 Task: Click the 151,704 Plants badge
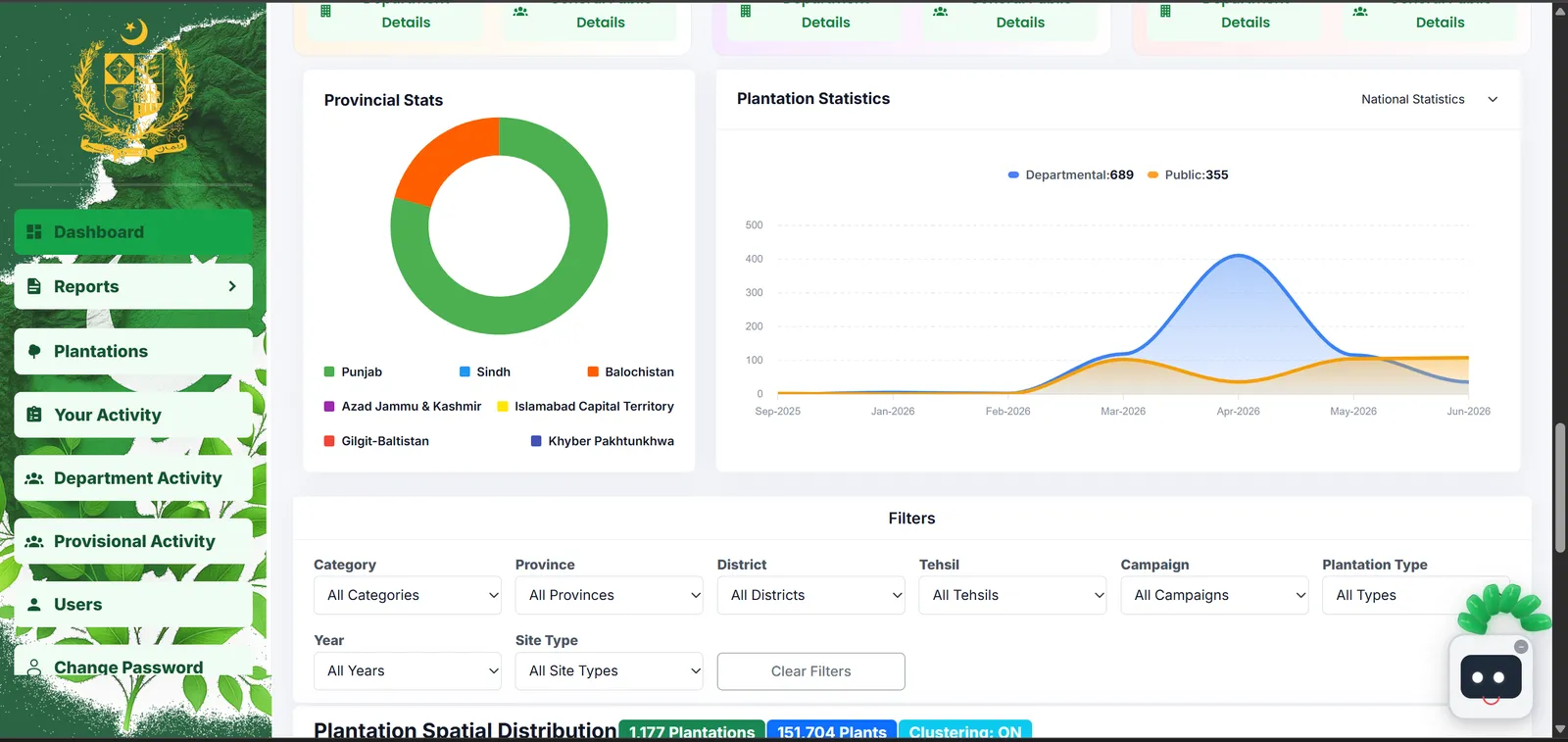tap(832, 731)
